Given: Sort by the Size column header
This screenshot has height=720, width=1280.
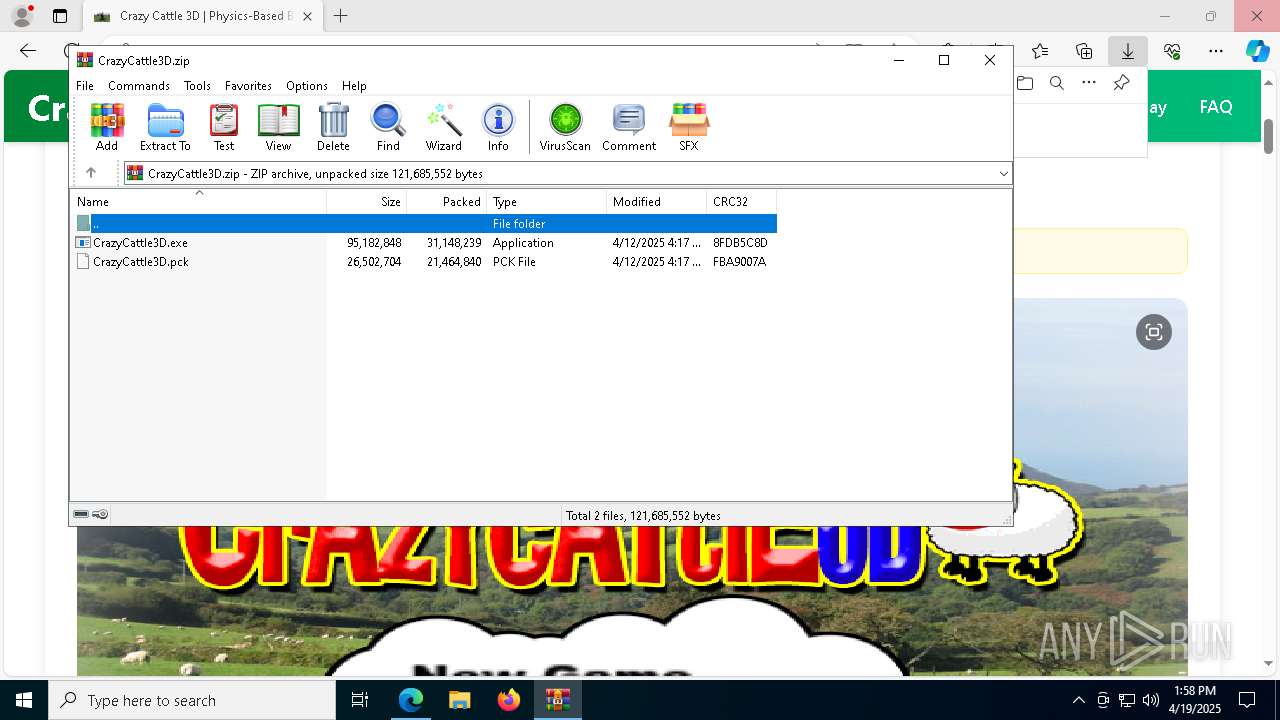Looking at the screenshot, I should coord(367,202).
